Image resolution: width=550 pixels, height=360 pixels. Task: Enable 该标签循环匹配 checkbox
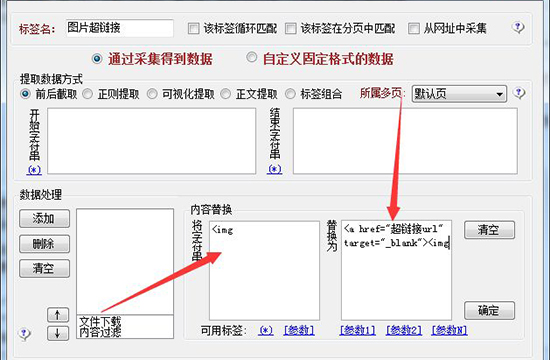click(x=194, y=28)
